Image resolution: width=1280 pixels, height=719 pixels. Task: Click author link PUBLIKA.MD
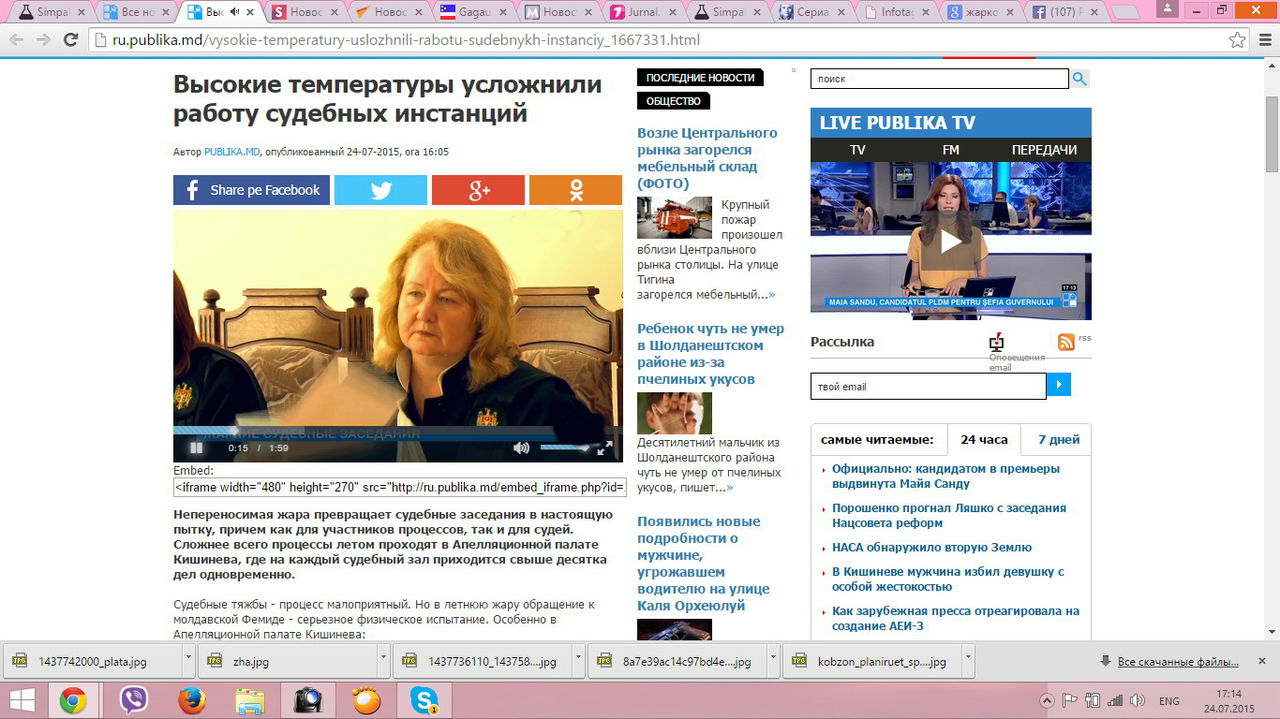[x=232, y=152]
